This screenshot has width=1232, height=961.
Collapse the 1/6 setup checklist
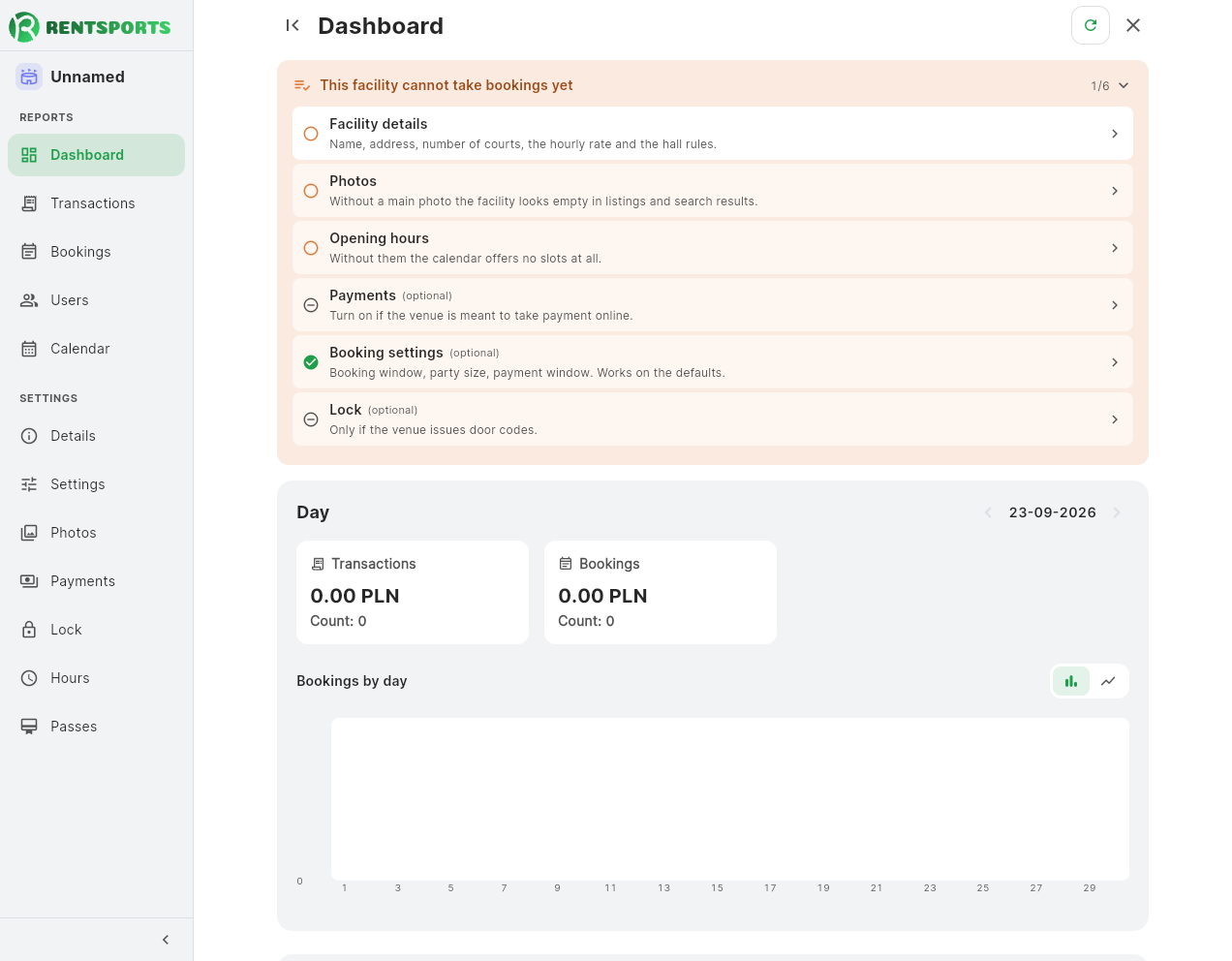1124,85
